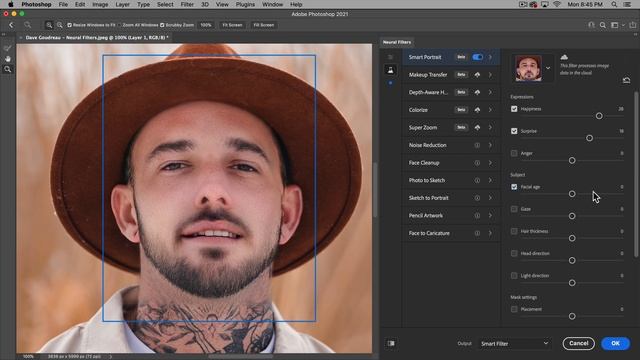Expand the Face Cleanup chevron

tap(490, 163)
